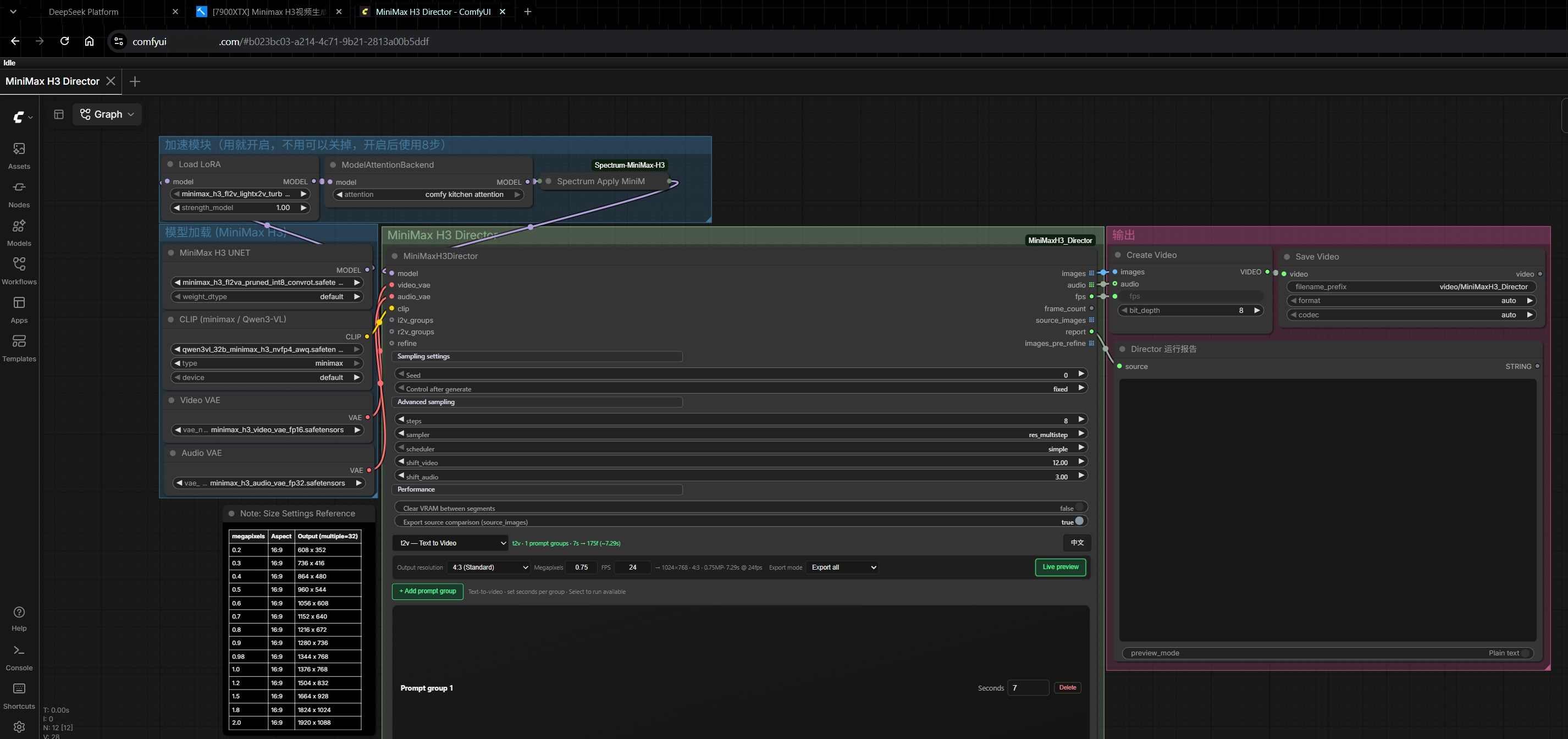Click the browser address bar URL
Screen dimensions: 1568x739
pyautogui.click(x=280, y=41)
